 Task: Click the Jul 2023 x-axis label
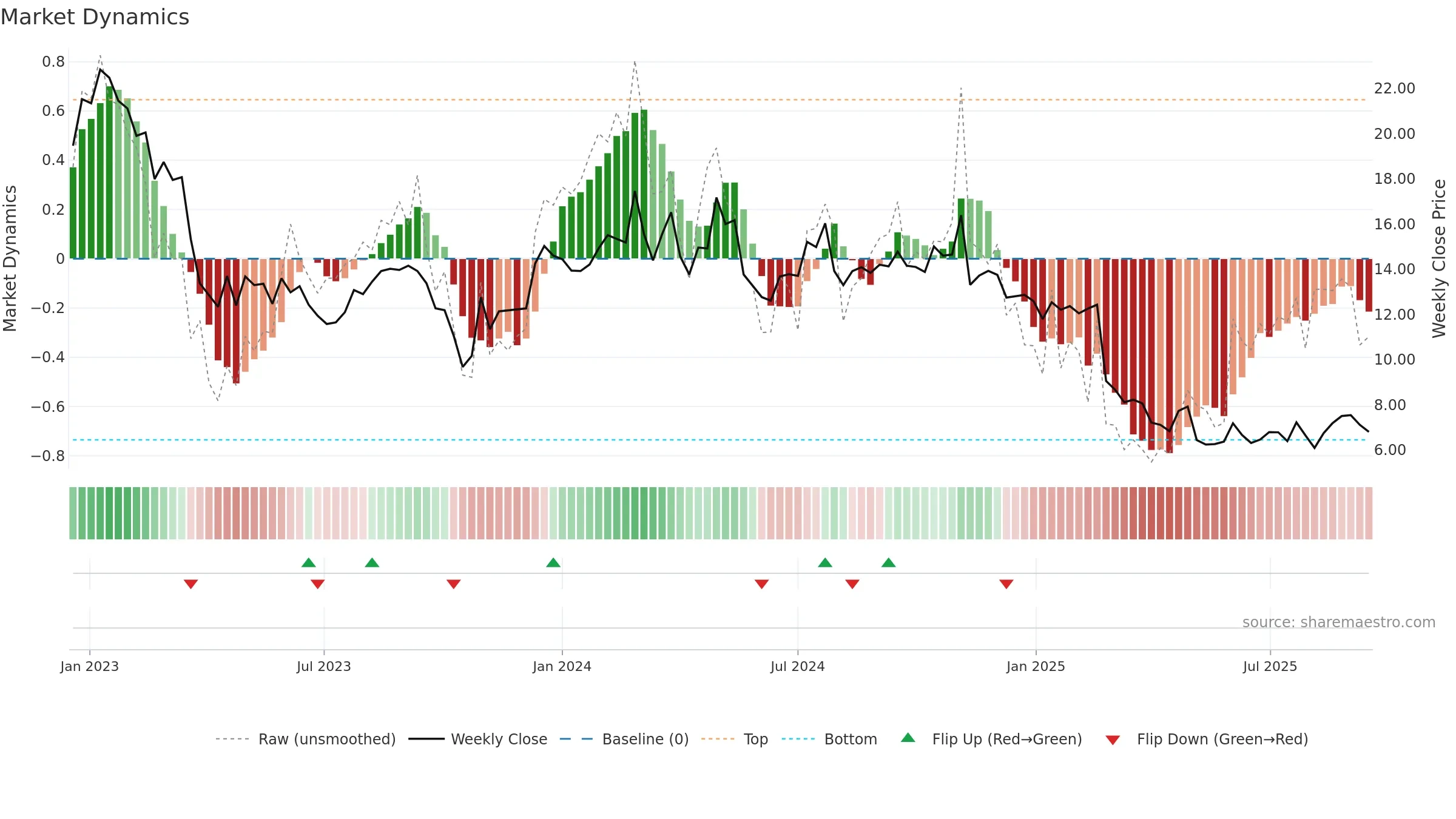coord(324,666)
